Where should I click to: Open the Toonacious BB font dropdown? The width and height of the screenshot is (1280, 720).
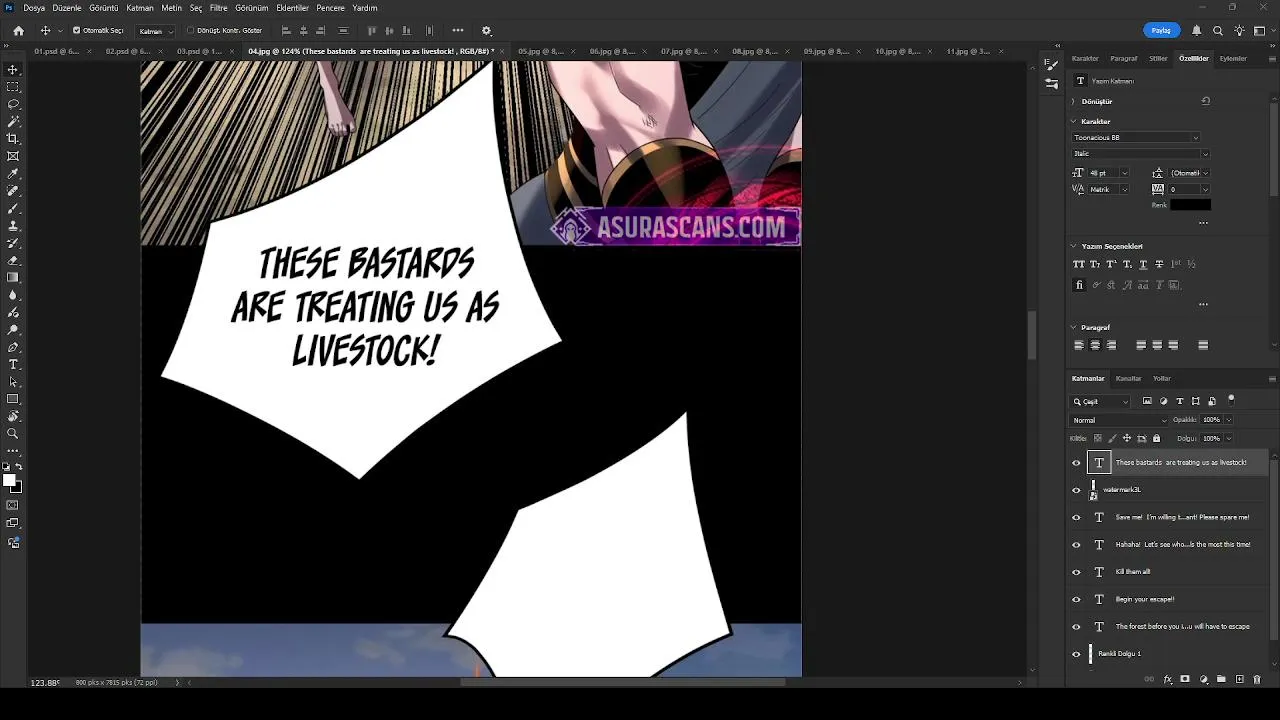coord(1136,137)
